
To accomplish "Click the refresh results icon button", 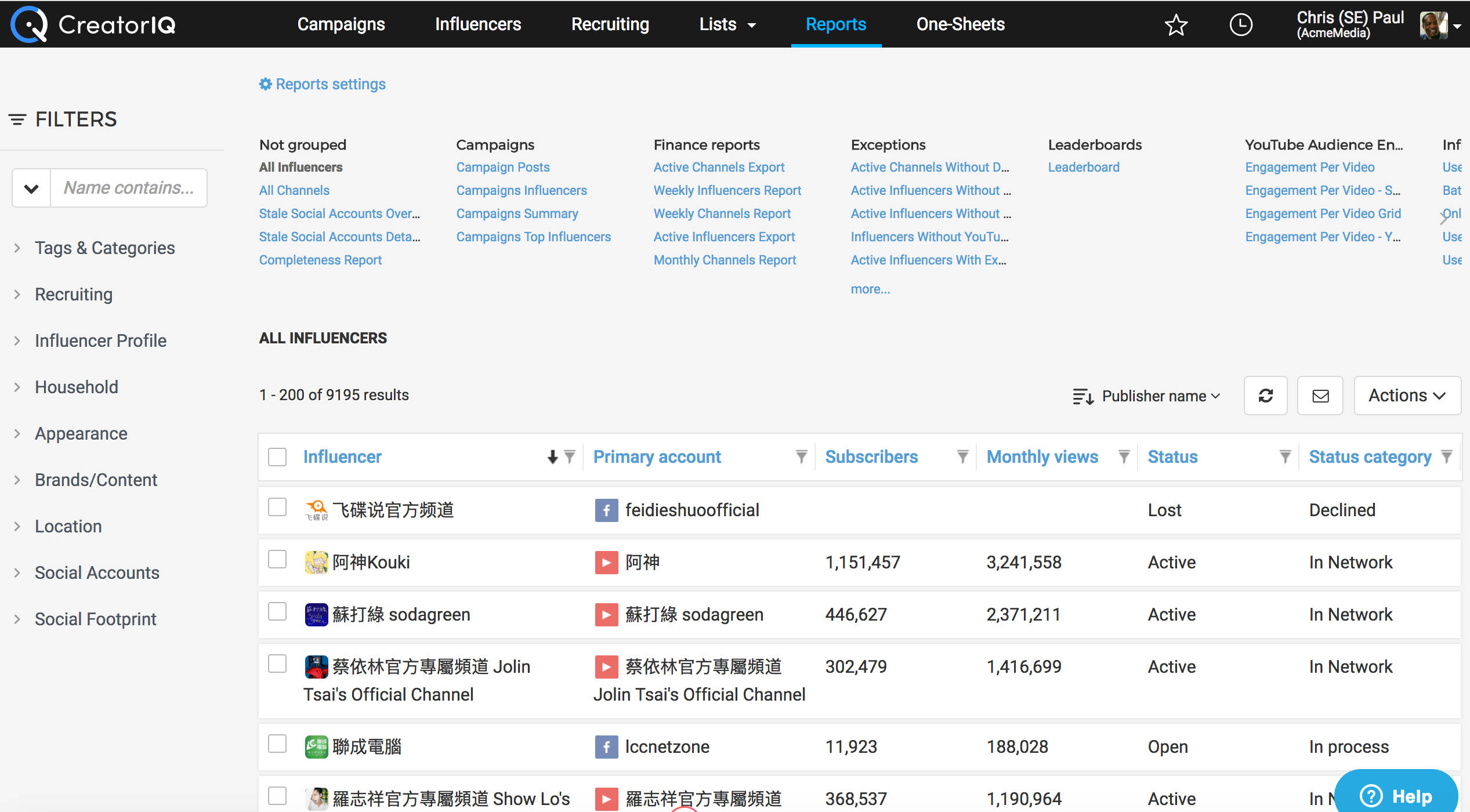I will (x=1265, y=396).
